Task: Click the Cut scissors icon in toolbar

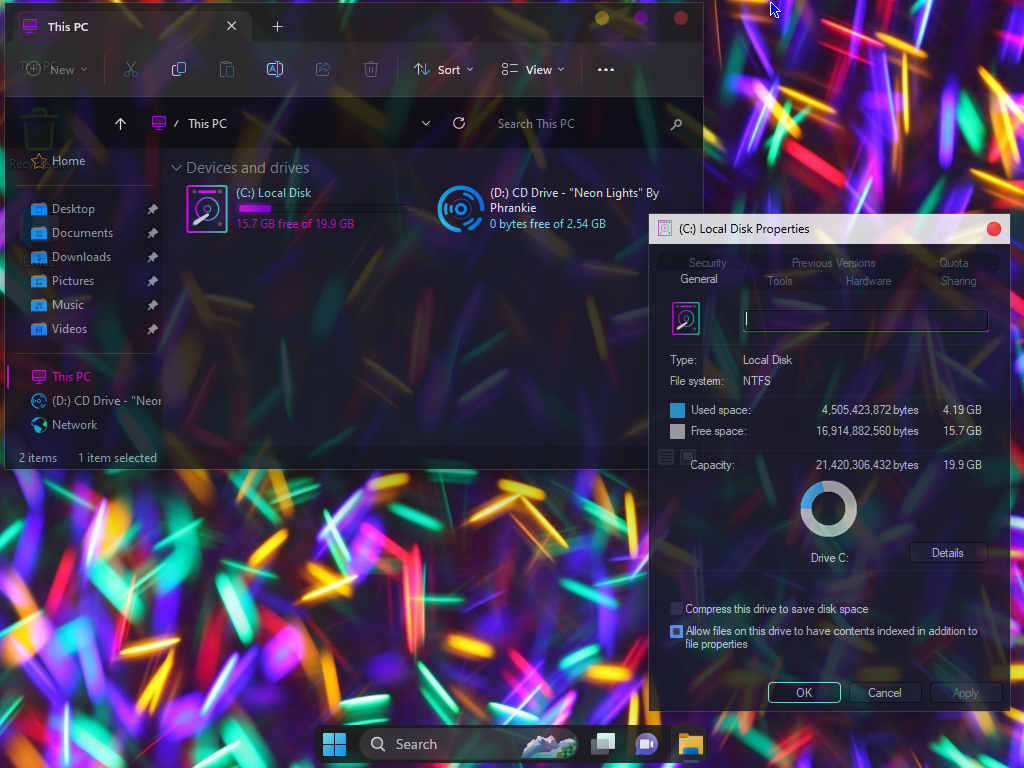Action: [131, 69]
